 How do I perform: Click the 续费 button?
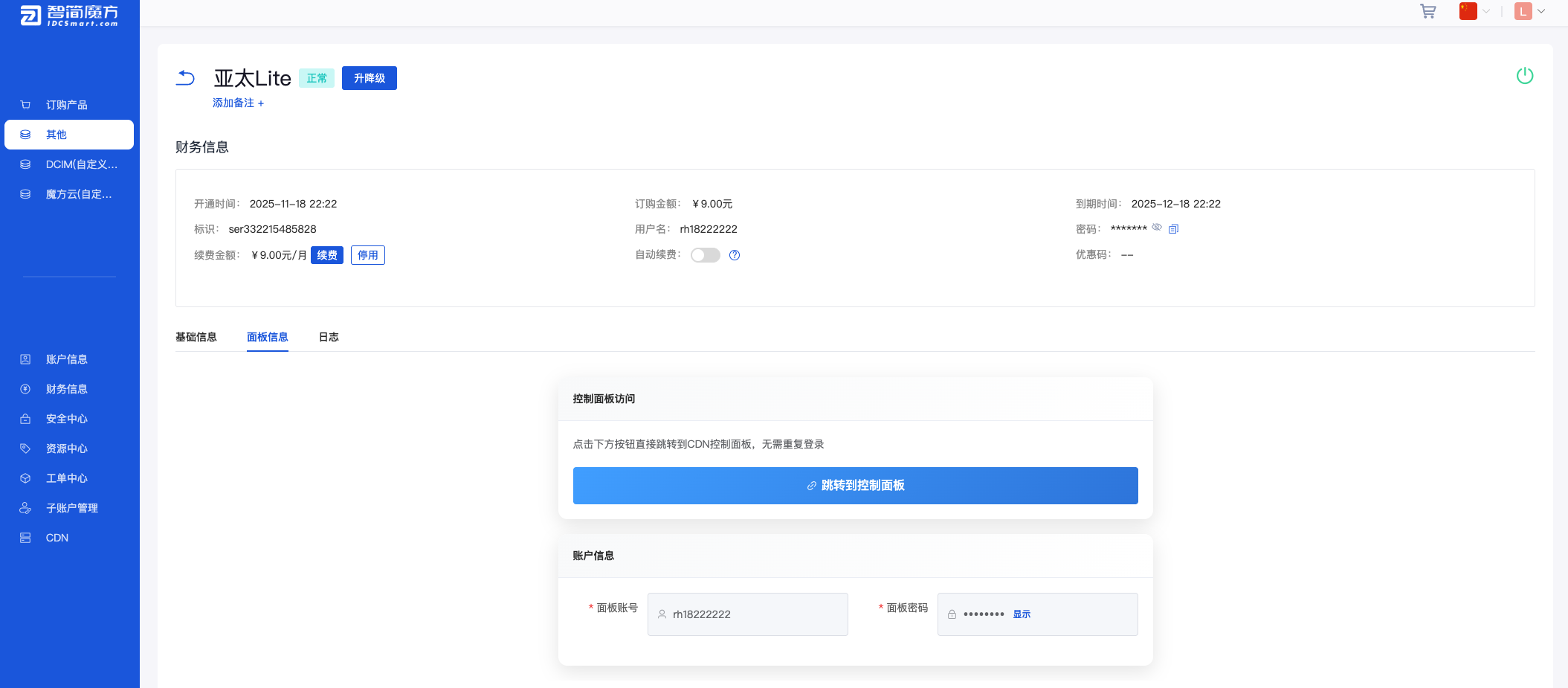326,254
